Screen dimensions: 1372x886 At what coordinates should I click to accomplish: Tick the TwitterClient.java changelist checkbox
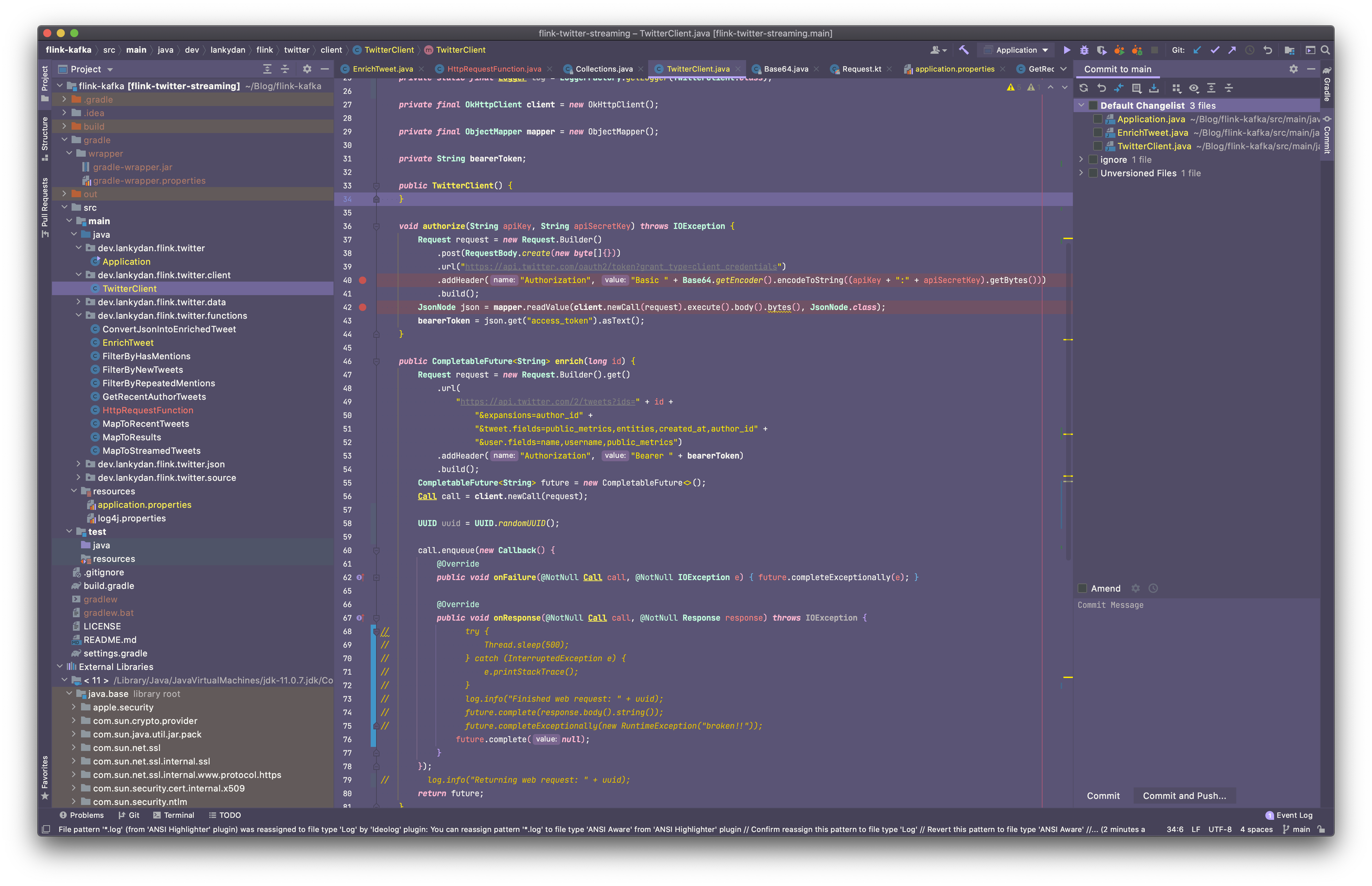1098,146
